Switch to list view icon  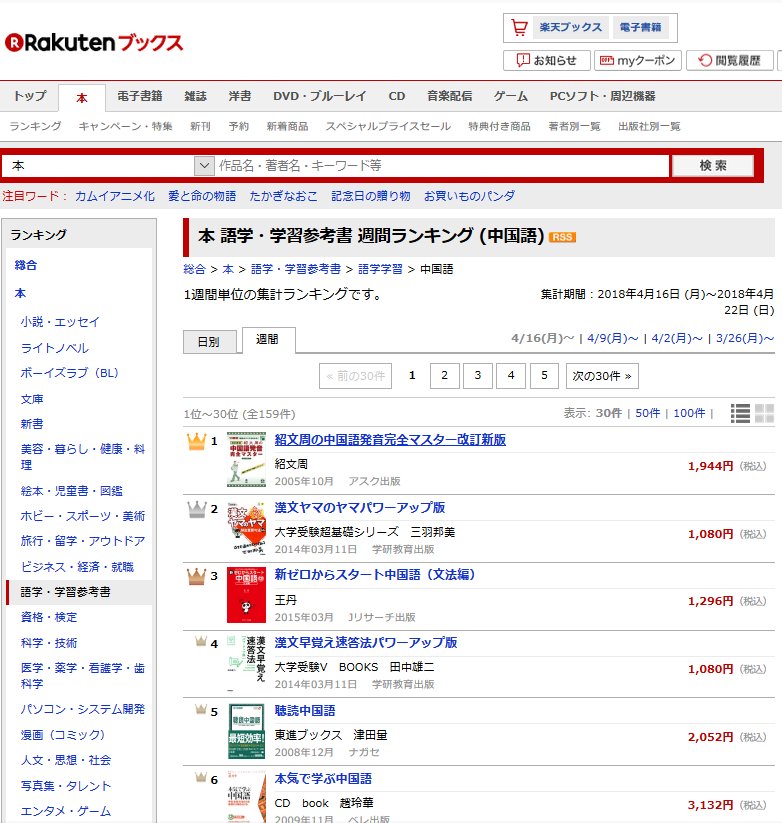click(x=740, y=414)
